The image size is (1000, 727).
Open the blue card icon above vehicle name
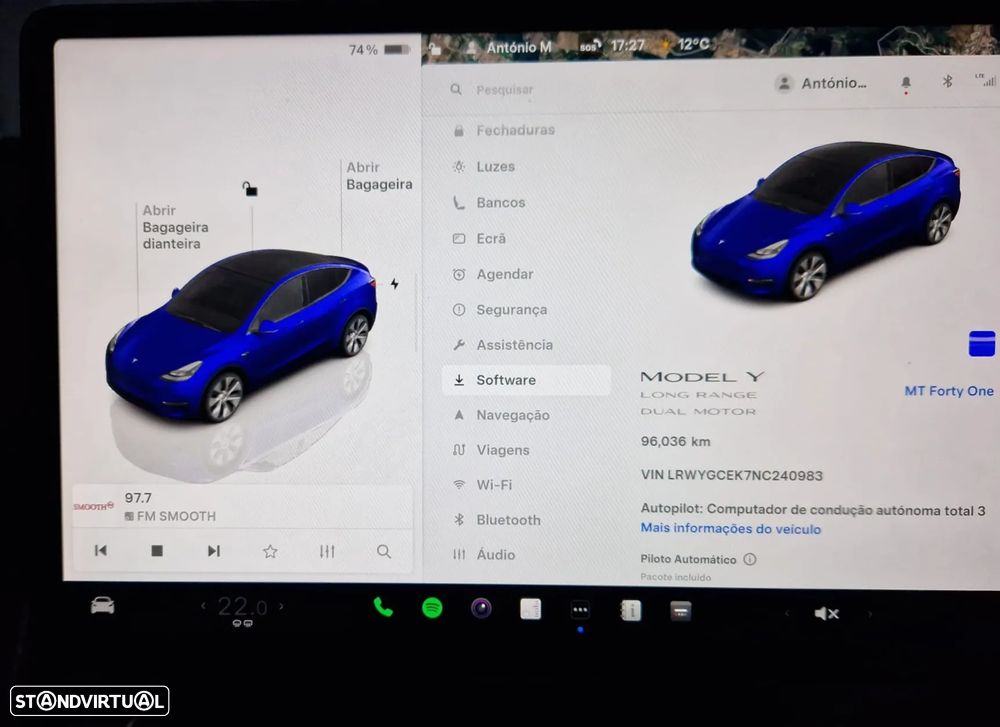click(982, 344)
